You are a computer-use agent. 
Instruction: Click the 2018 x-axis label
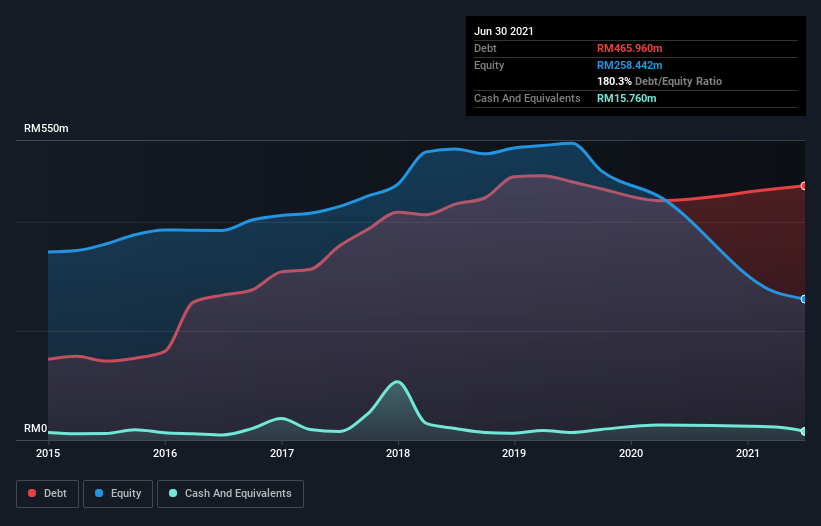(398, 453)
